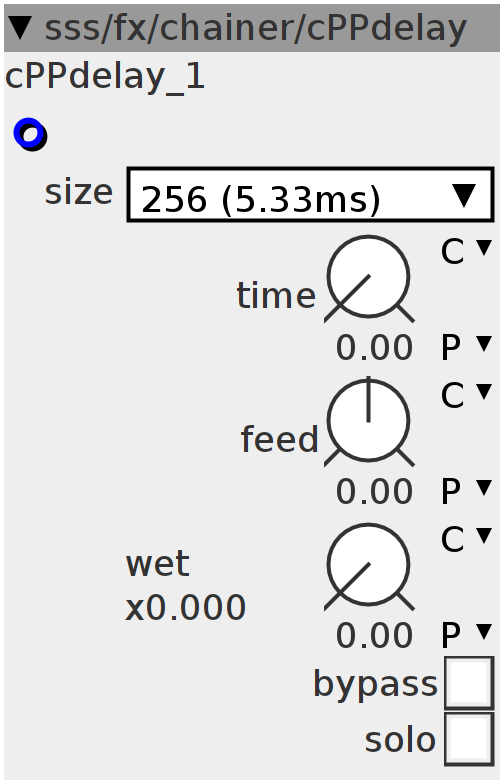Image resolution: width=504 pixels, height=784 pixels.
Task: Open the P dropdown beside the wet knob
Action: [x=466, y=634]
